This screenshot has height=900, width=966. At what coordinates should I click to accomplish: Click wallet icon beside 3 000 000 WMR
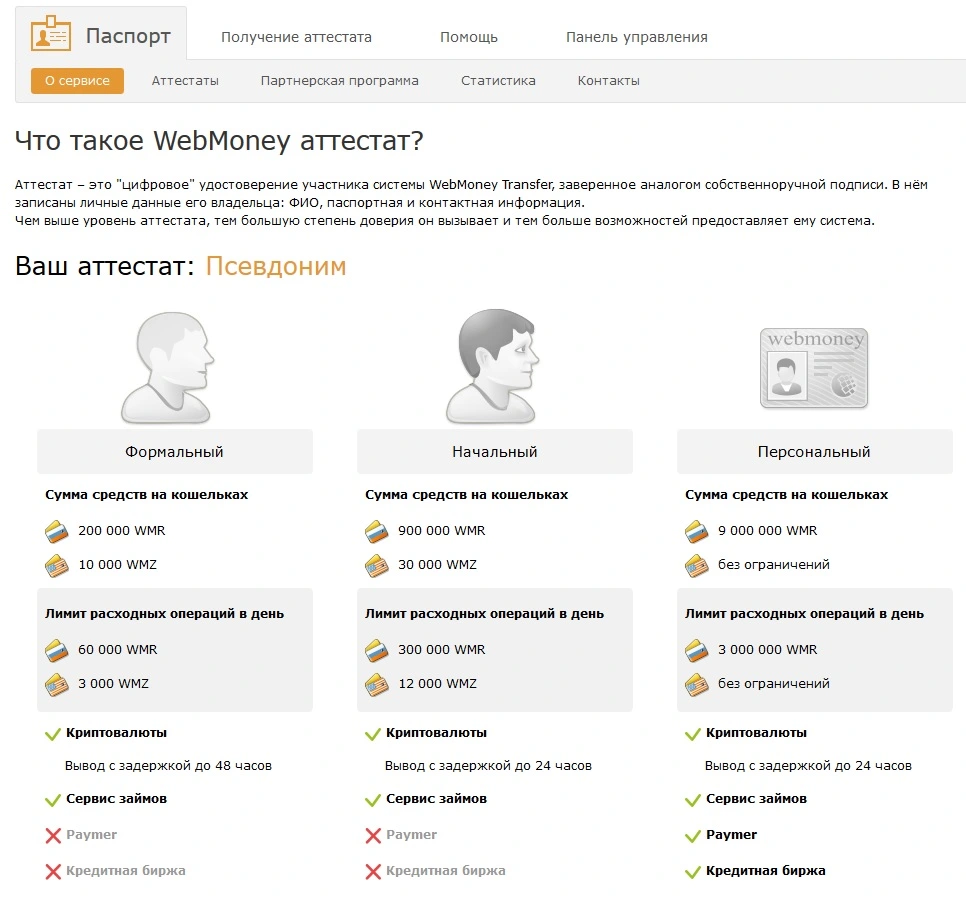click(x=697, y=651)
